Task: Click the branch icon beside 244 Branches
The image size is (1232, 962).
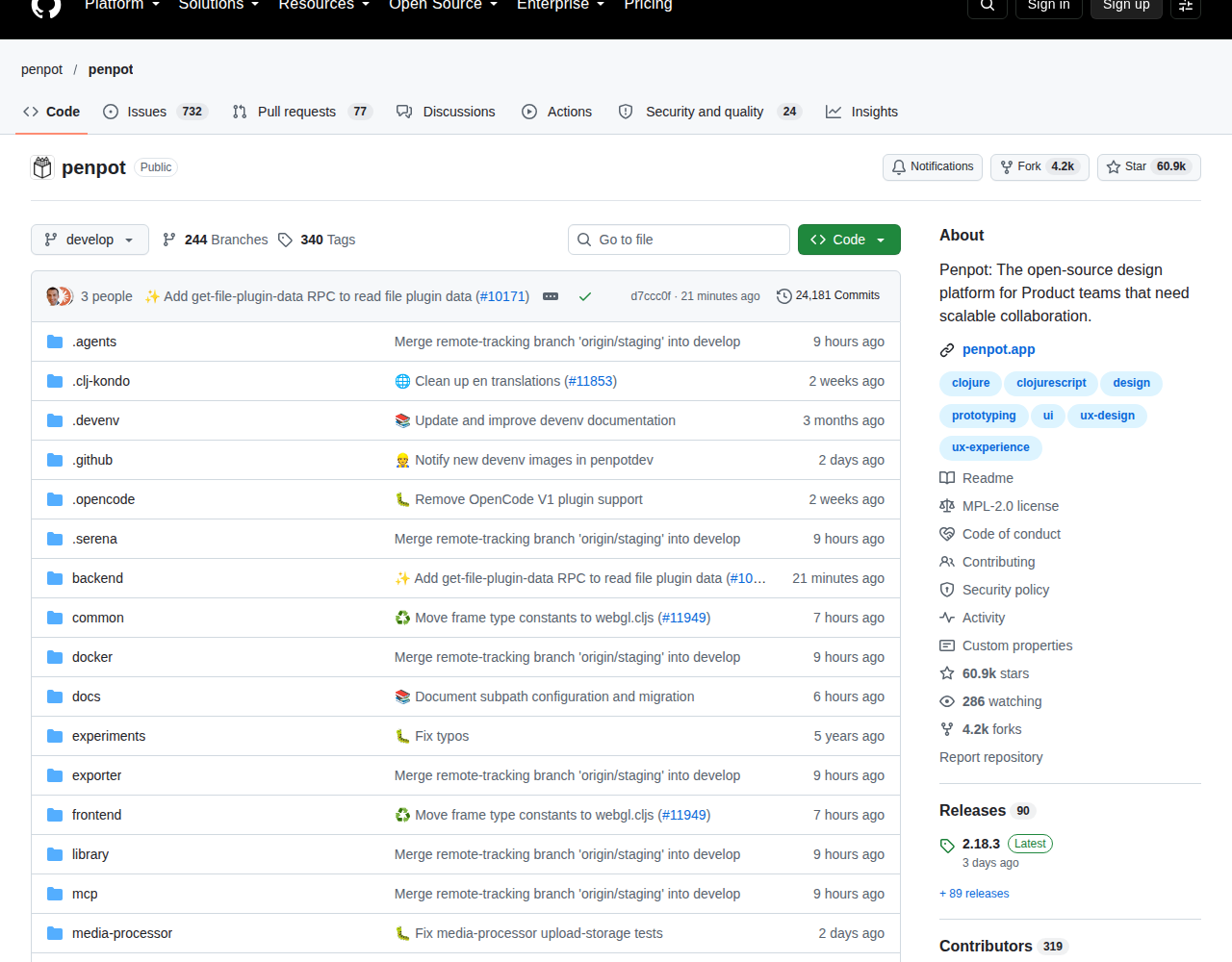Action: [169, 240]
